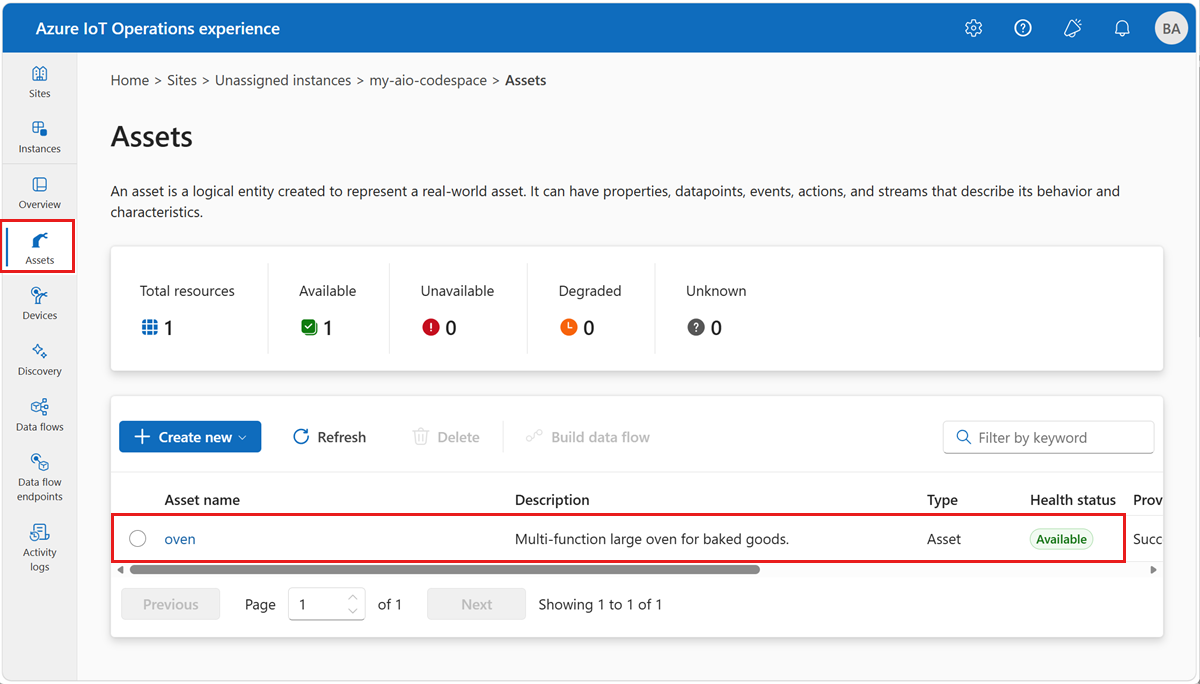1200x684 pixels.
Task: Click the Available health status badge
Action: click(1061, 539)
